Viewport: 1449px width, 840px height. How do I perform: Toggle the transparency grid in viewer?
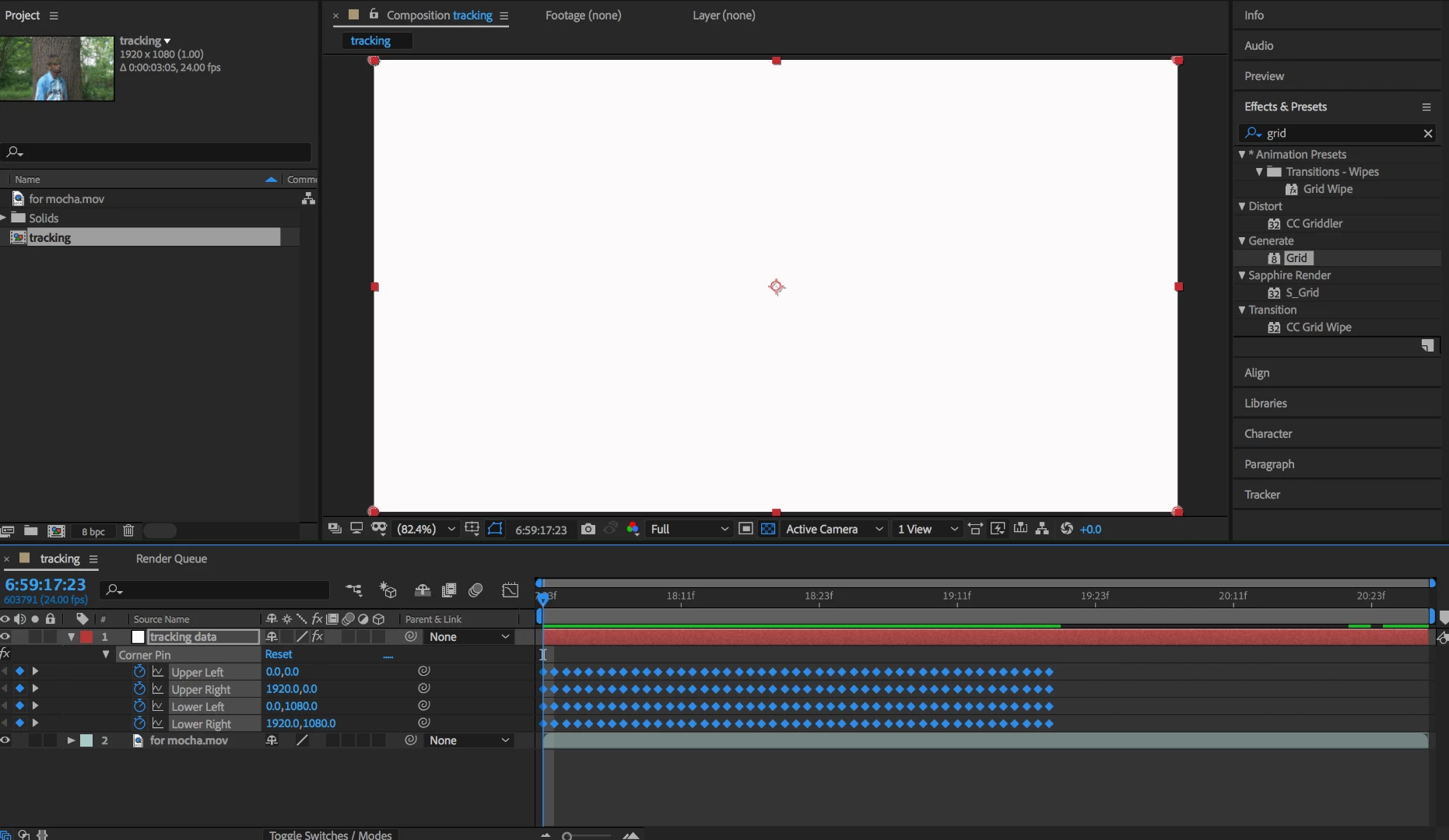pos(768,529)
